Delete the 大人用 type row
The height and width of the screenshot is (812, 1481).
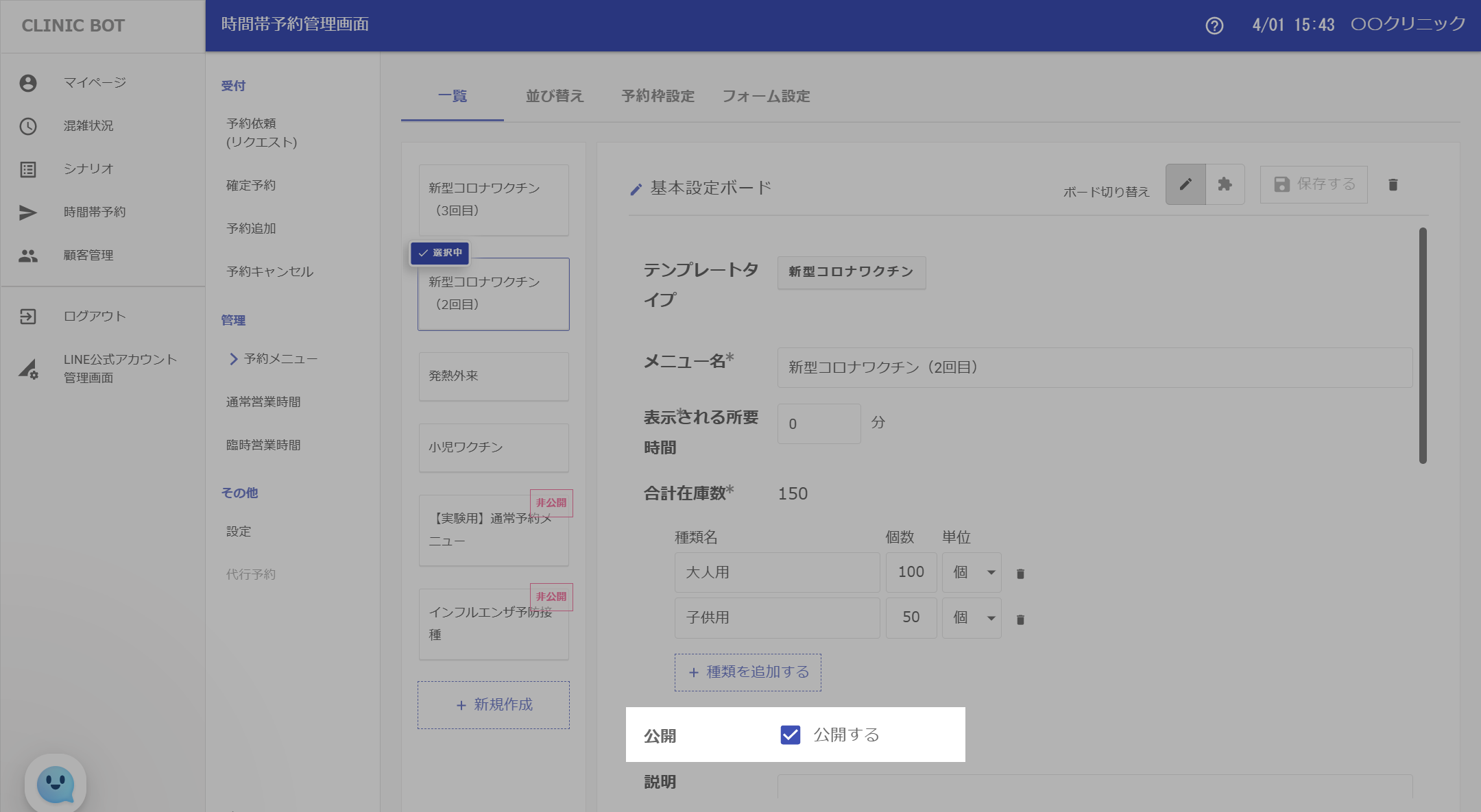click(x=1020, y=574)
